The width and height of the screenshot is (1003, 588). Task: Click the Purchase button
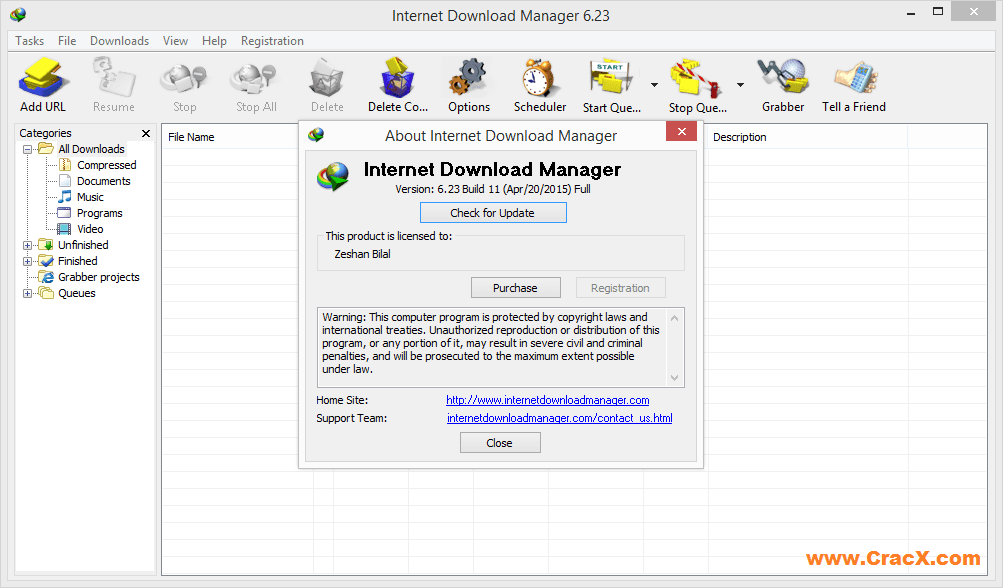(x=516, y=288)
